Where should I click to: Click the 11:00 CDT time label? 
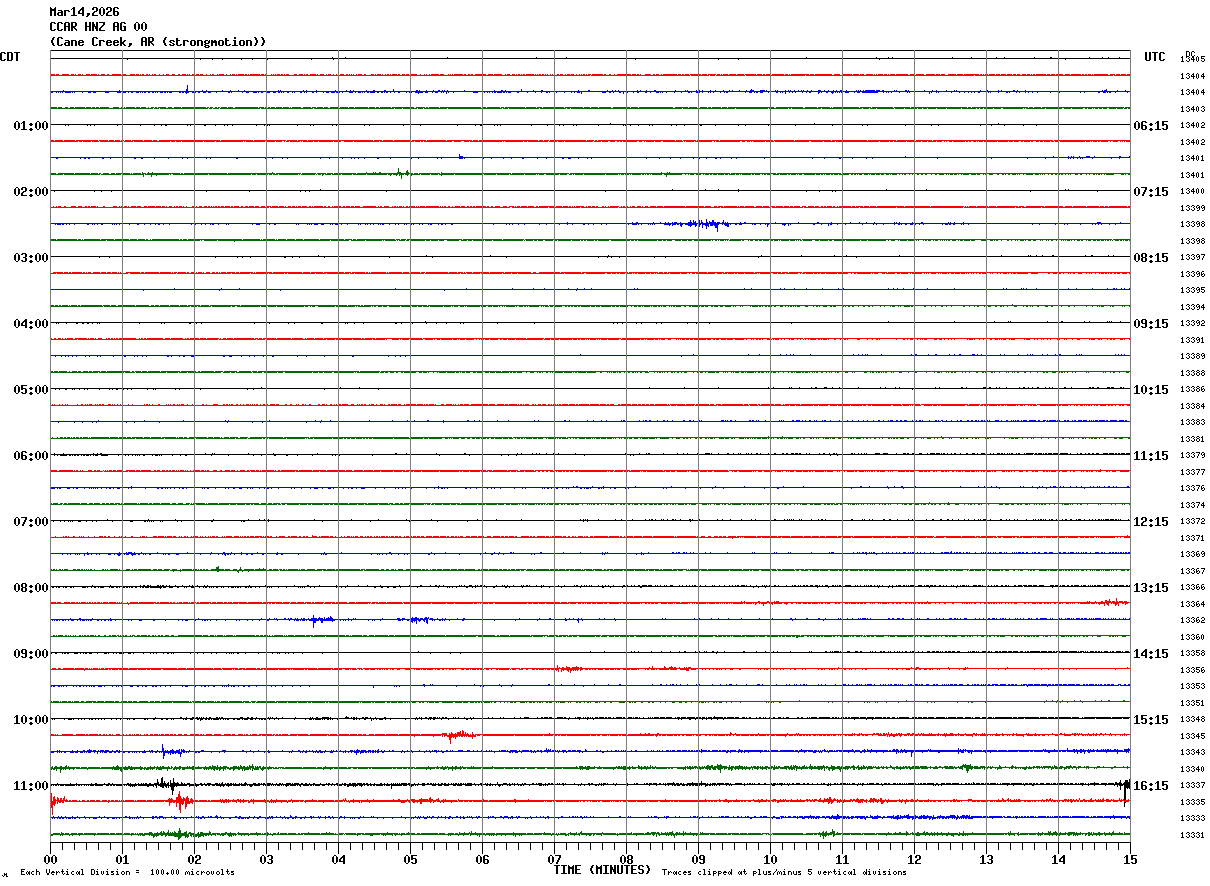click(x=31, y=786)
